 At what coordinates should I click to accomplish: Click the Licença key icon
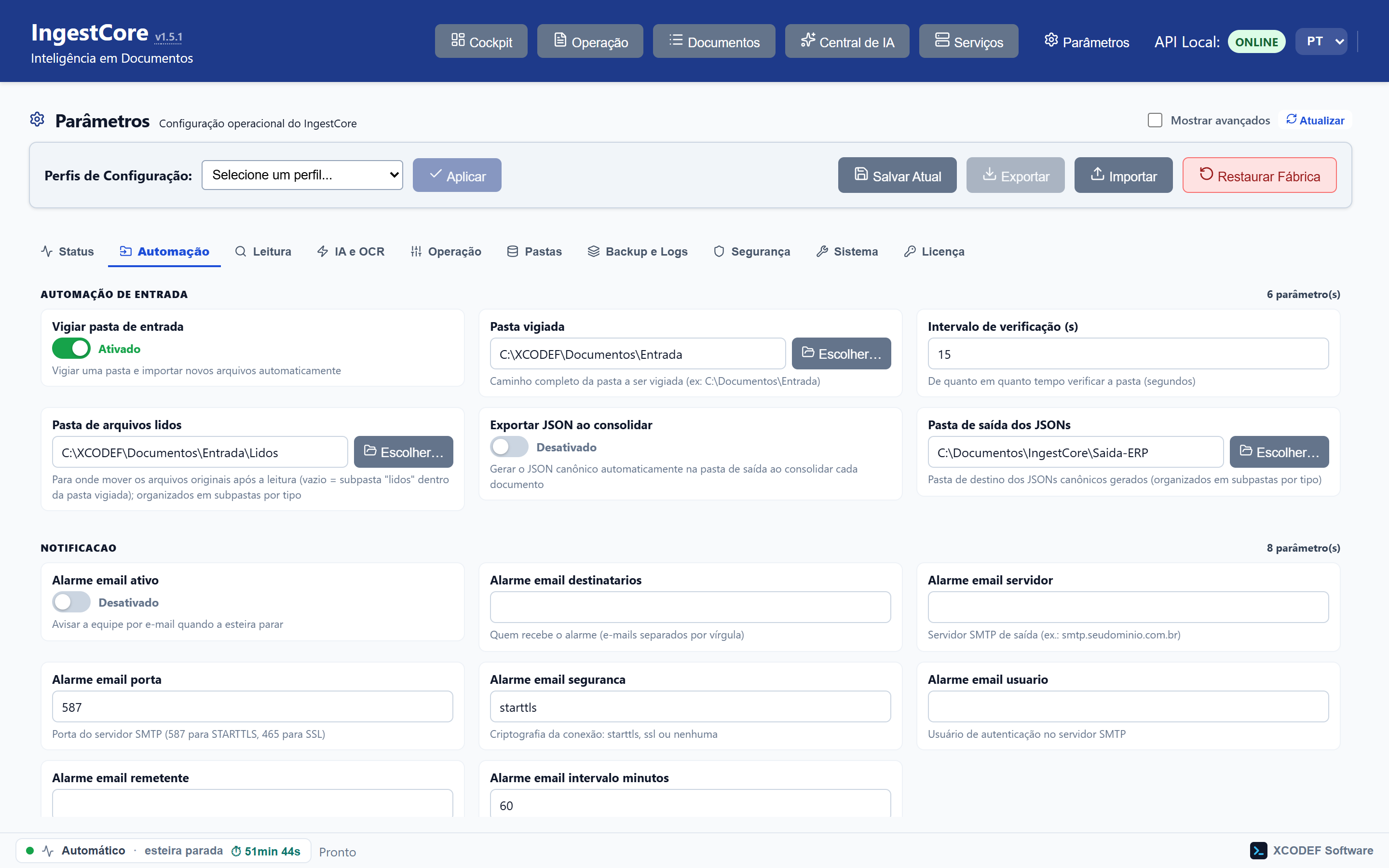910,251
